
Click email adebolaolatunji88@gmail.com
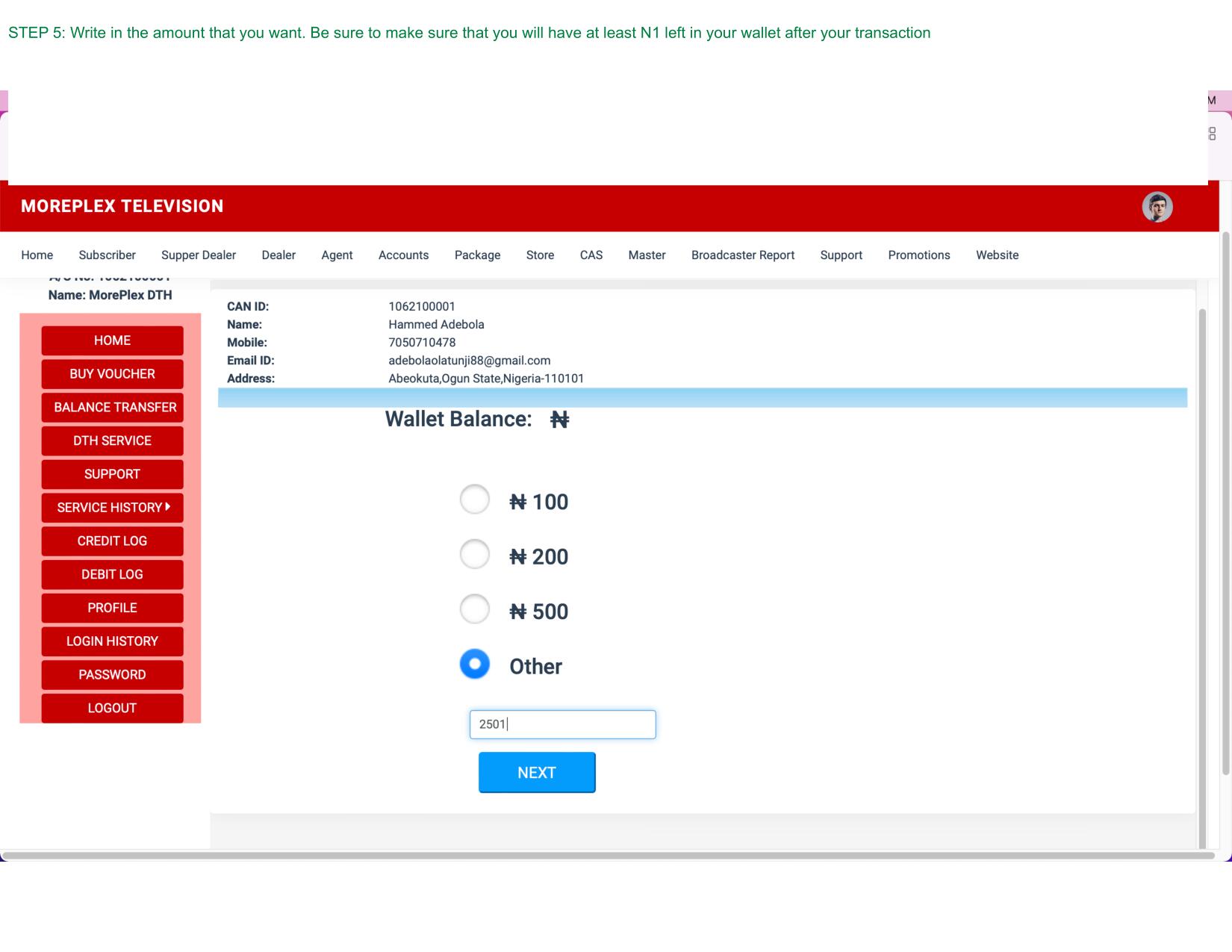click(x=470, y=361)
